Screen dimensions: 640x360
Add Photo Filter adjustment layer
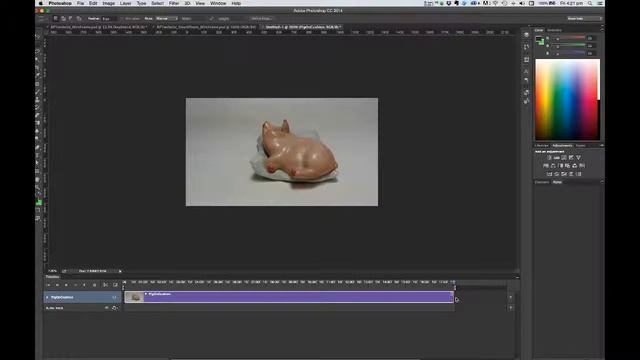click(x=567, y=166)
